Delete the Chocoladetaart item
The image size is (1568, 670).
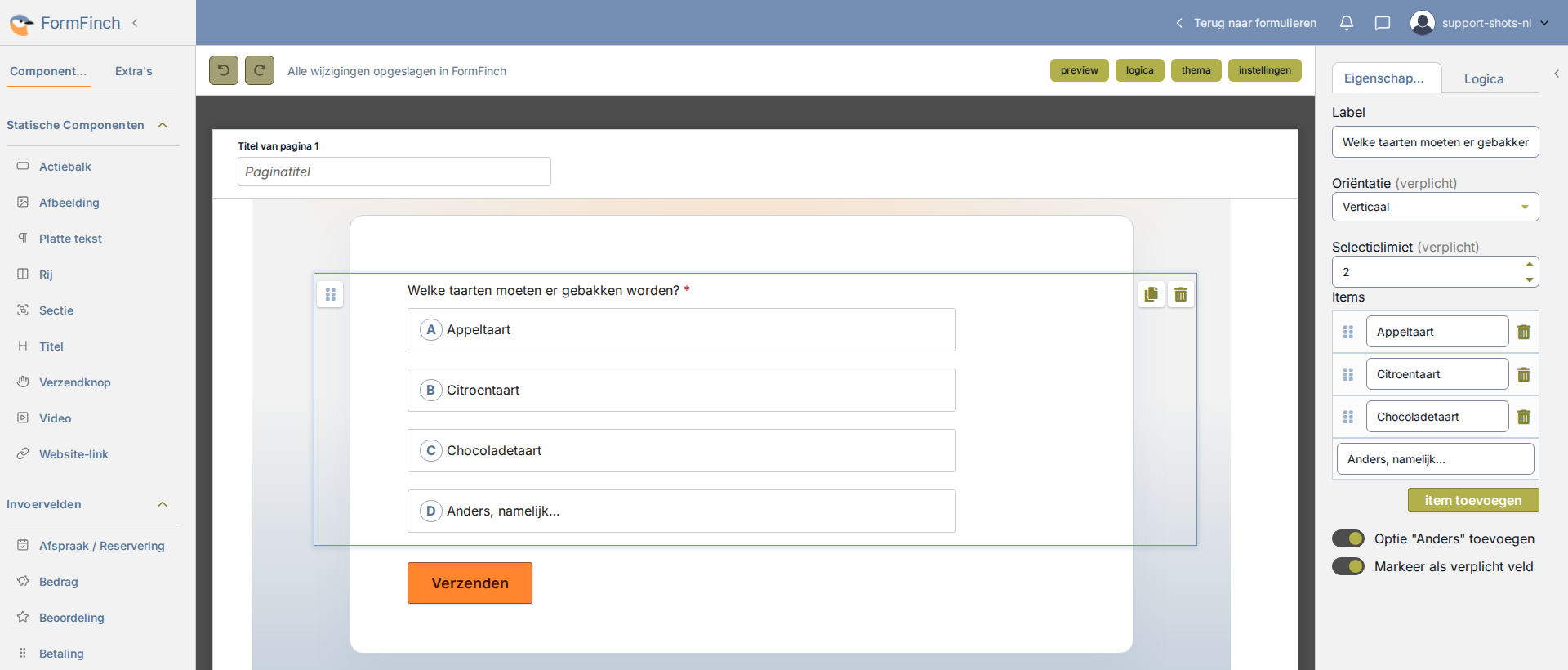tap(1524, 417)
